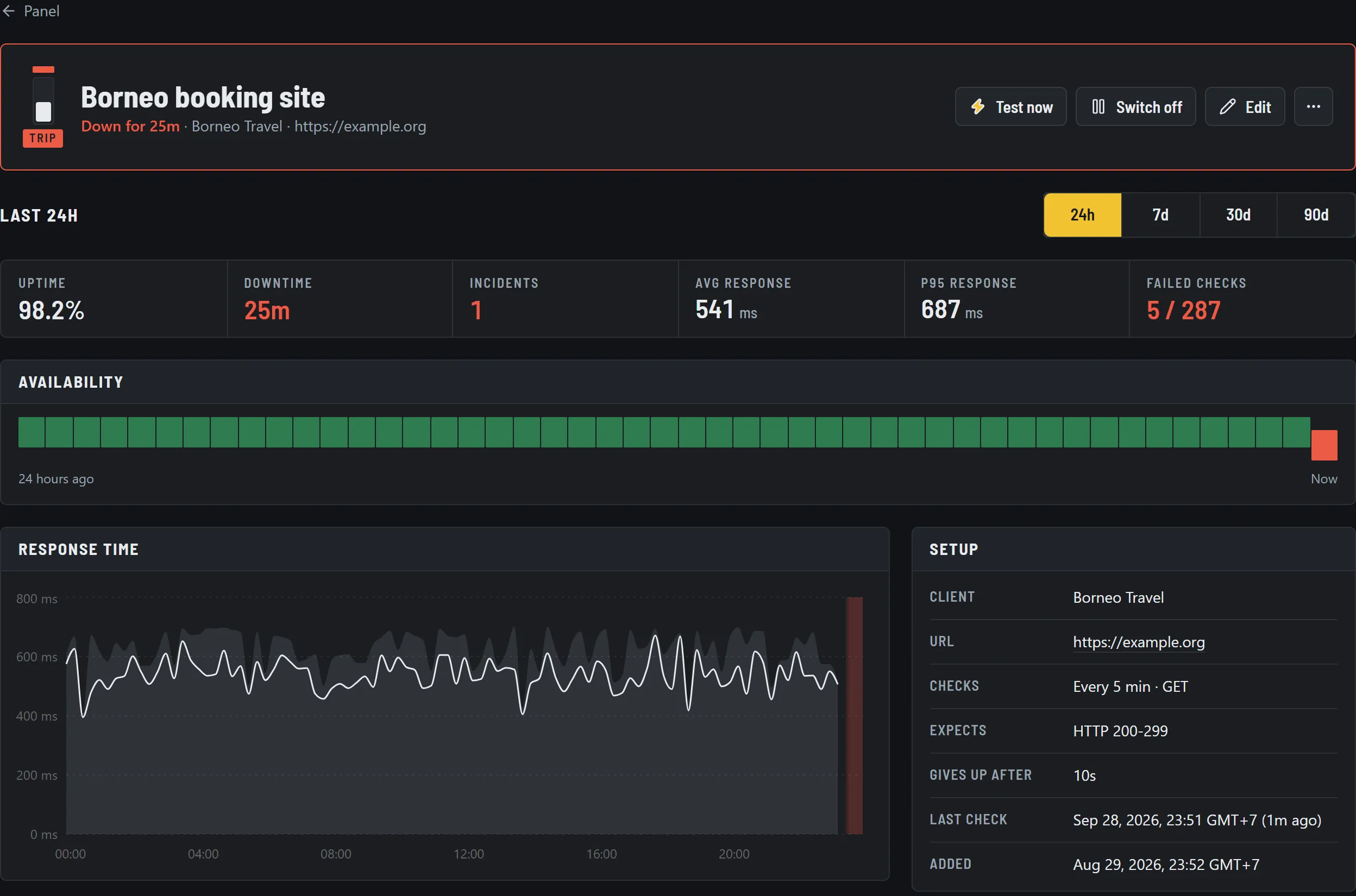Click the P95 Response 687 ms value
Screen dimensions: 1356x896
(951, 310)
